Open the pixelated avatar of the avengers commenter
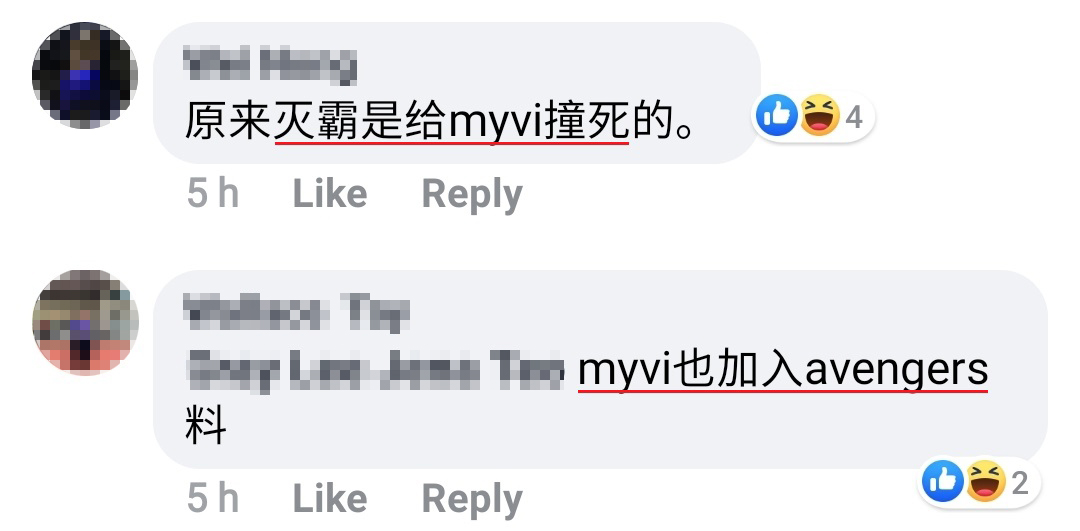 (85, 322)
